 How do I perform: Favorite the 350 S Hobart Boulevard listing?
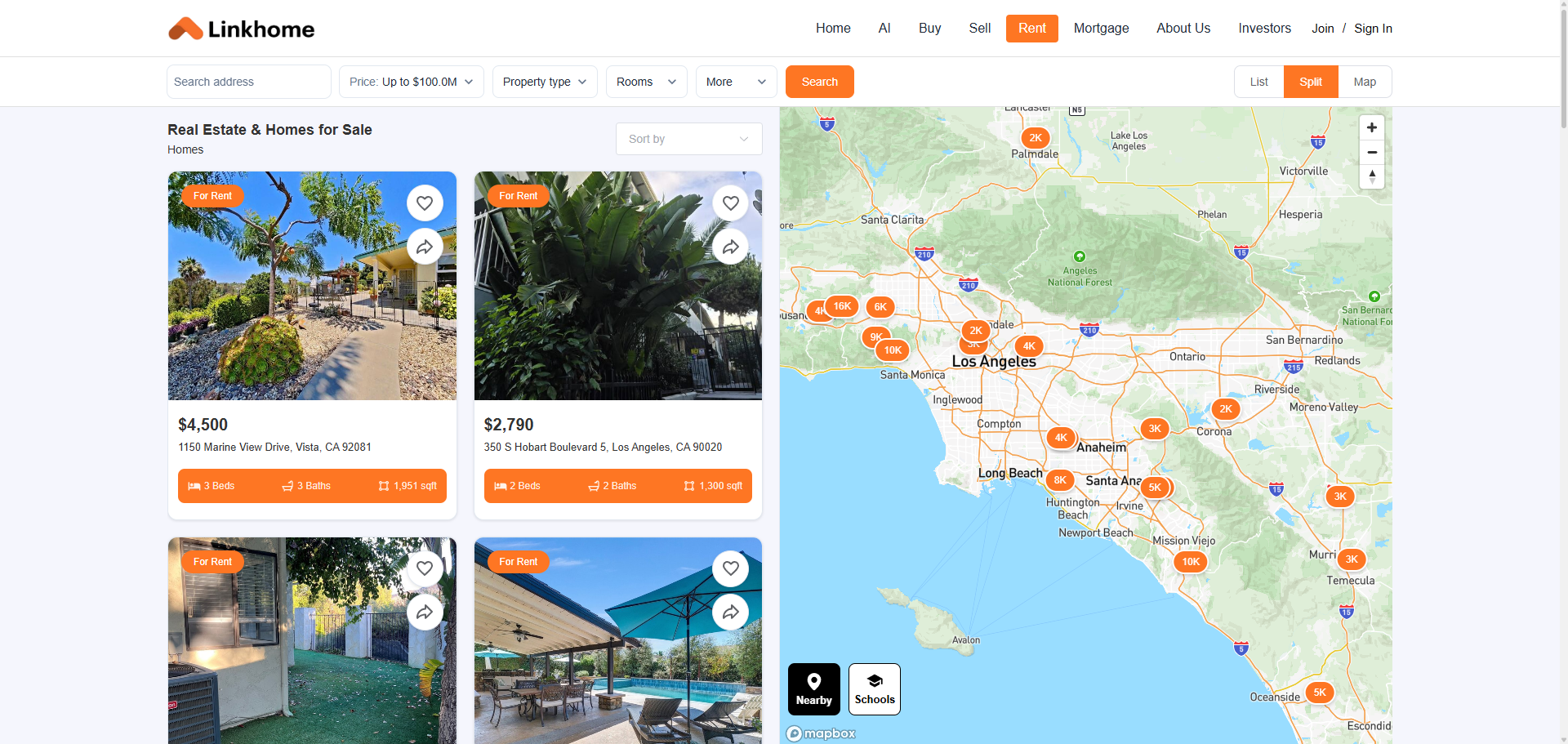coord(731,203)
